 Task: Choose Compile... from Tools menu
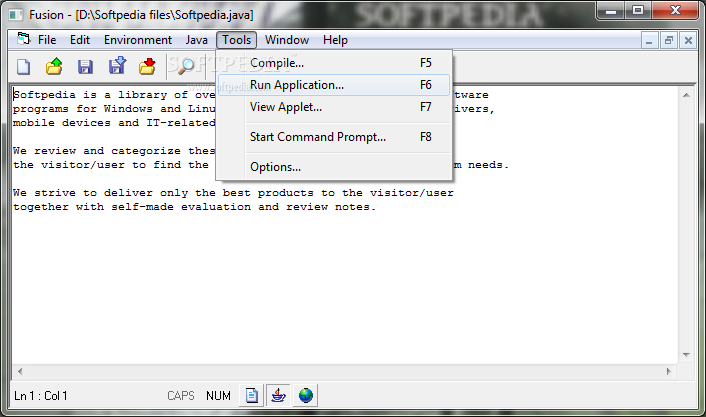click(x=334, y=63)
